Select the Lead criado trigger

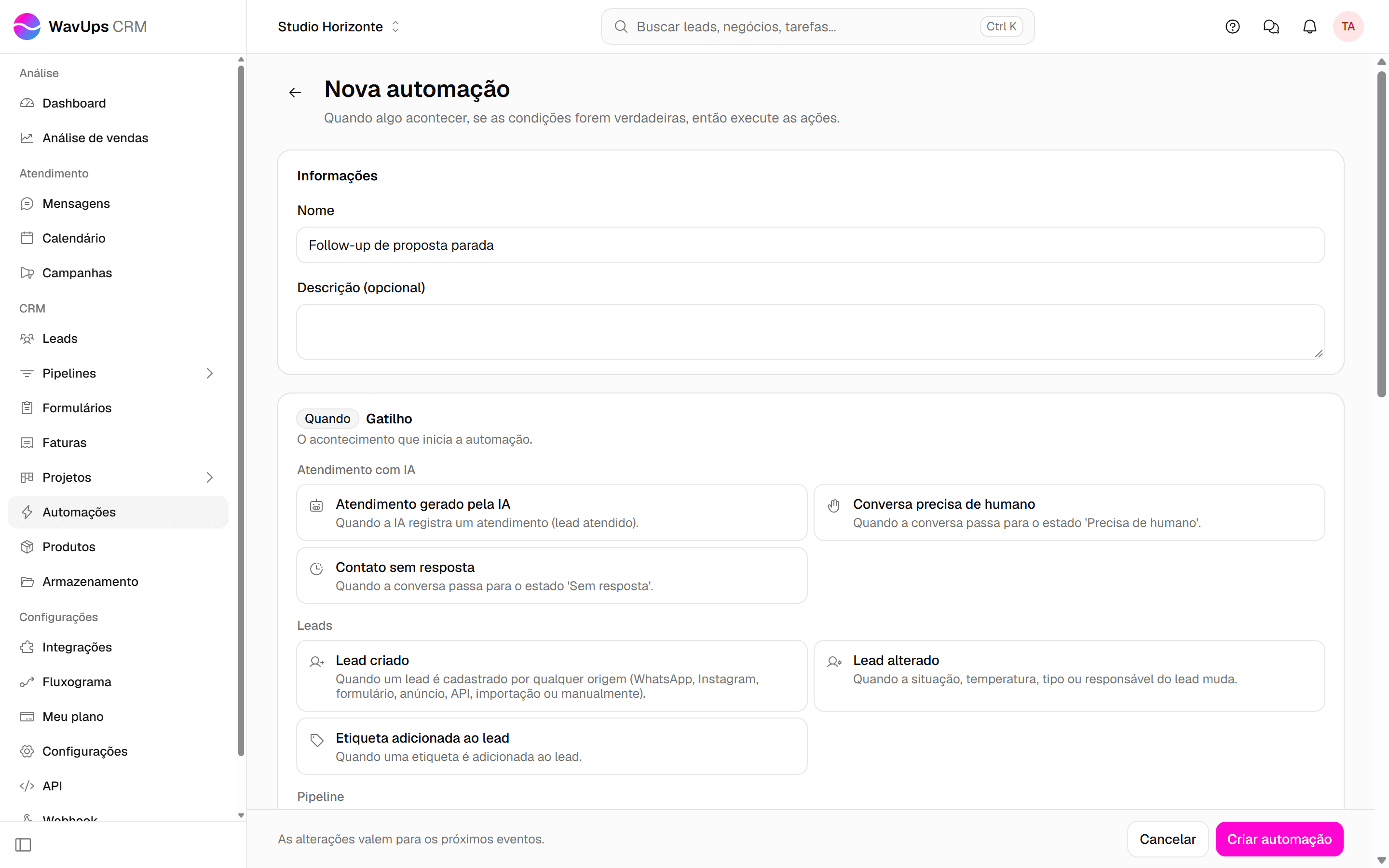[552, 676]
